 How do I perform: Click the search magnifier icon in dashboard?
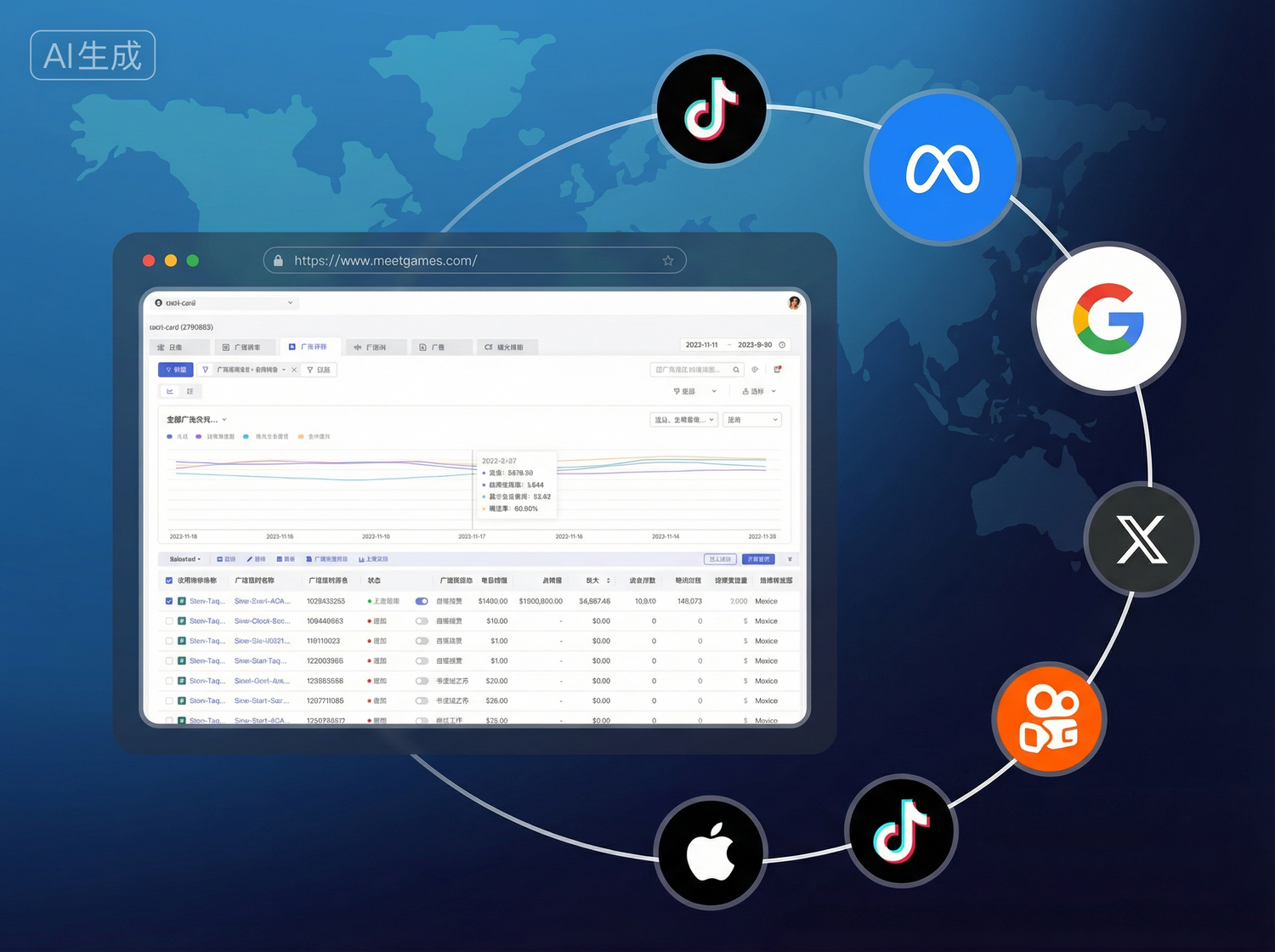point(736,370)
